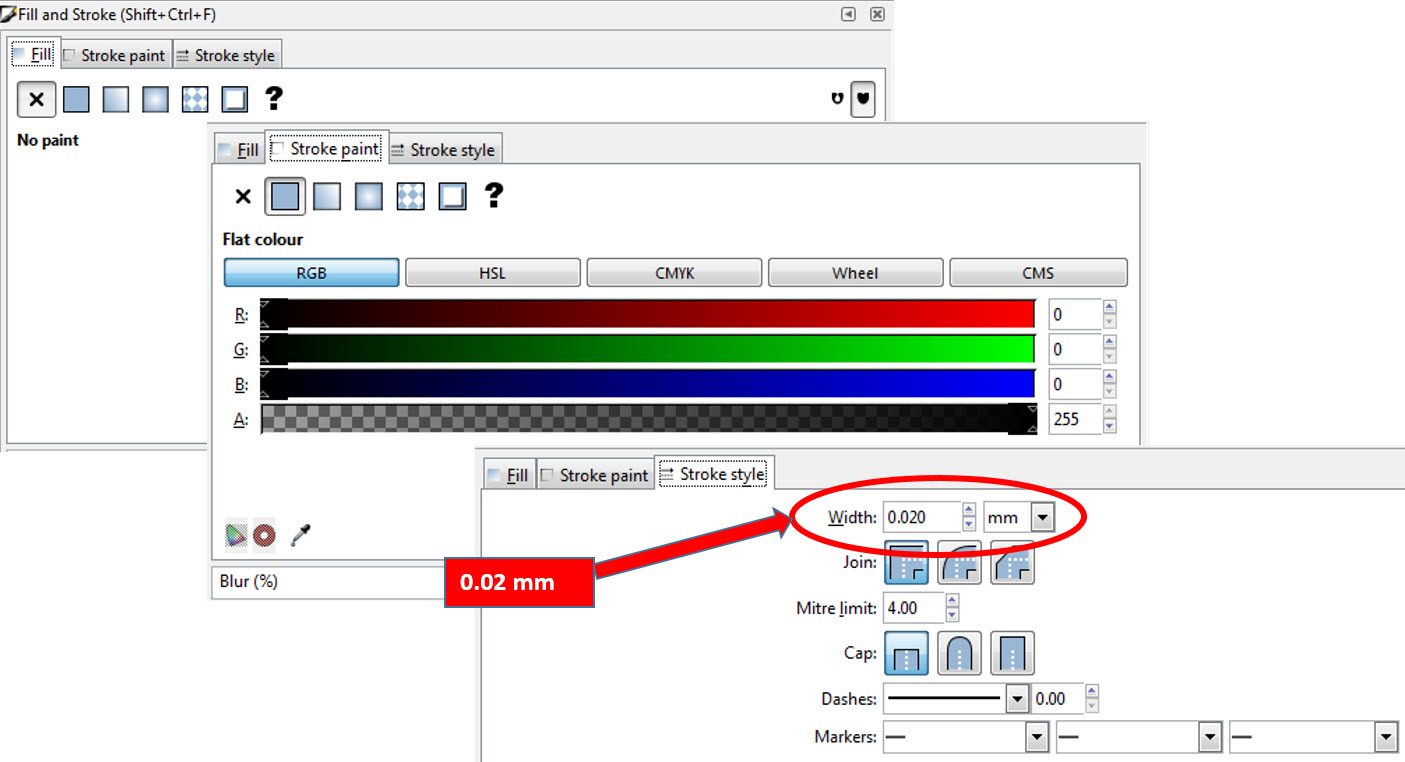Choose Radial gradient in the Stroke paint panel
Screen dimensions: 1405x762
[369, 196]
